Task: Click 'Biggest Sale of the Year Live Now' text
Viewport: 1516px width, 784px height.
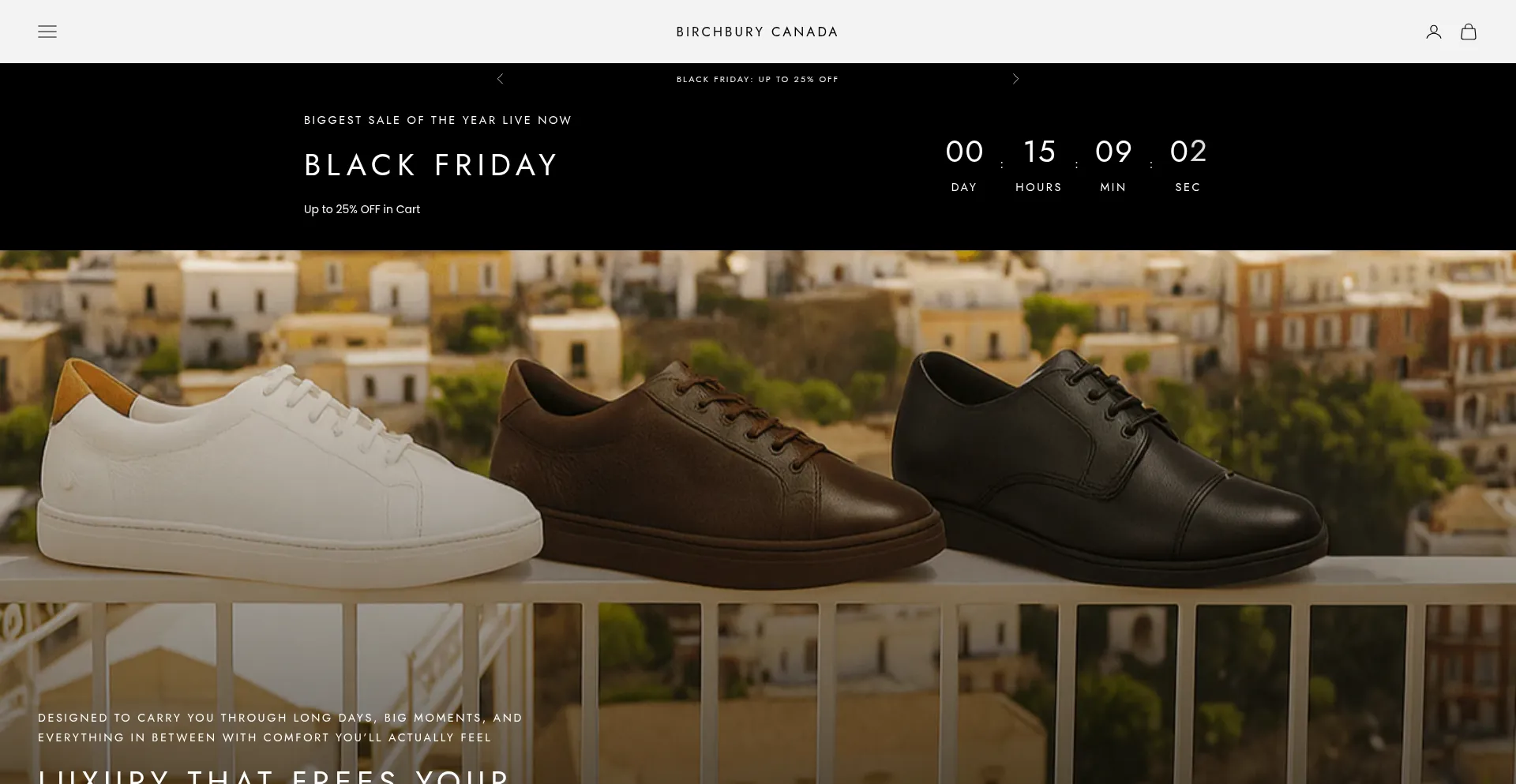Action: [x=437, y=120]
